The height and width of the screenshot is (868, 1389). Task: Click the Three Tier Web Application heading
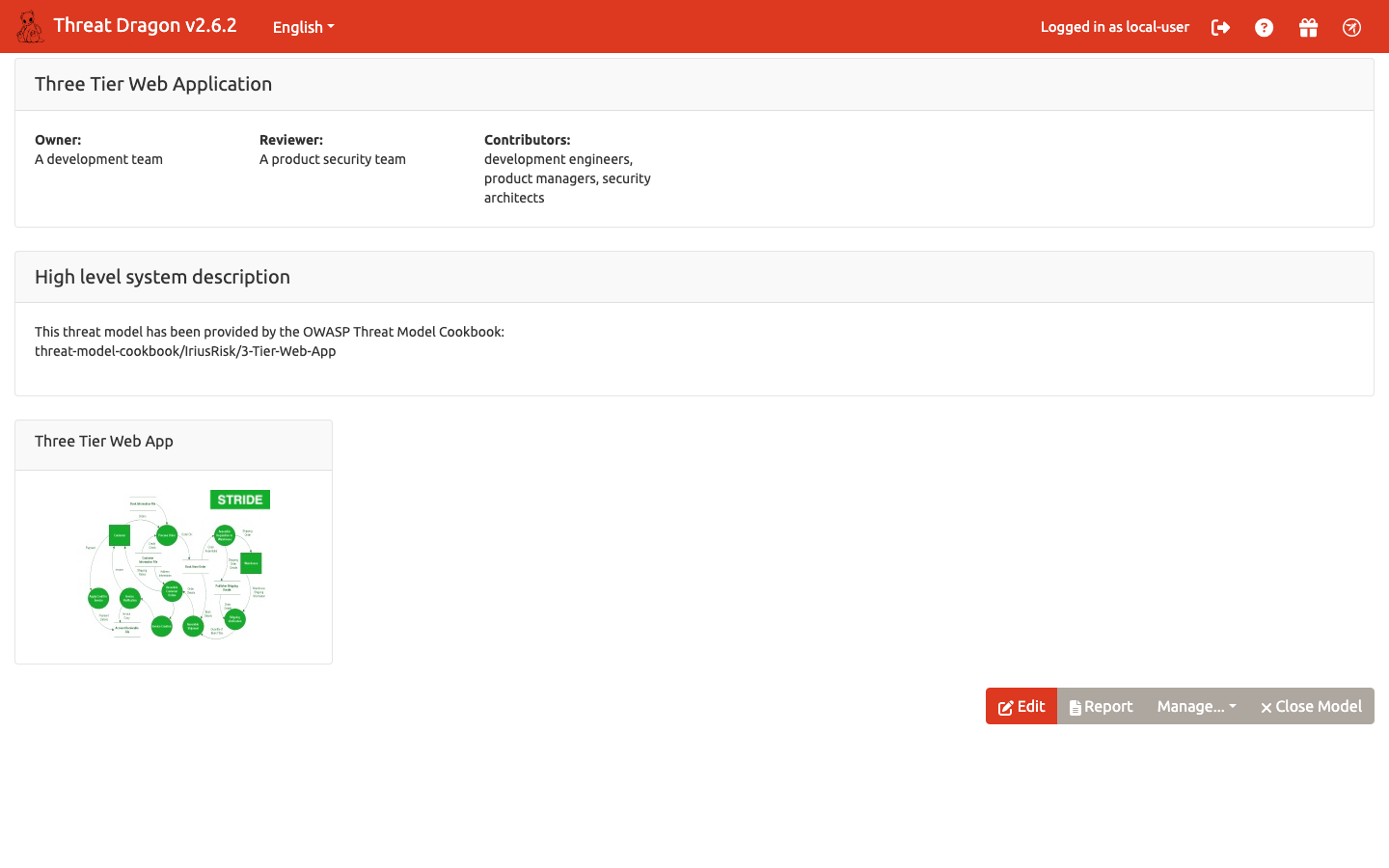click(153, 84)
